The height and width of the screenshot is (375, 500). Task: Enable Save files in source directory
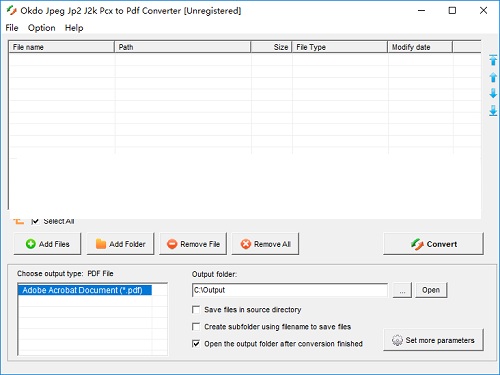[x=196, y=310]
